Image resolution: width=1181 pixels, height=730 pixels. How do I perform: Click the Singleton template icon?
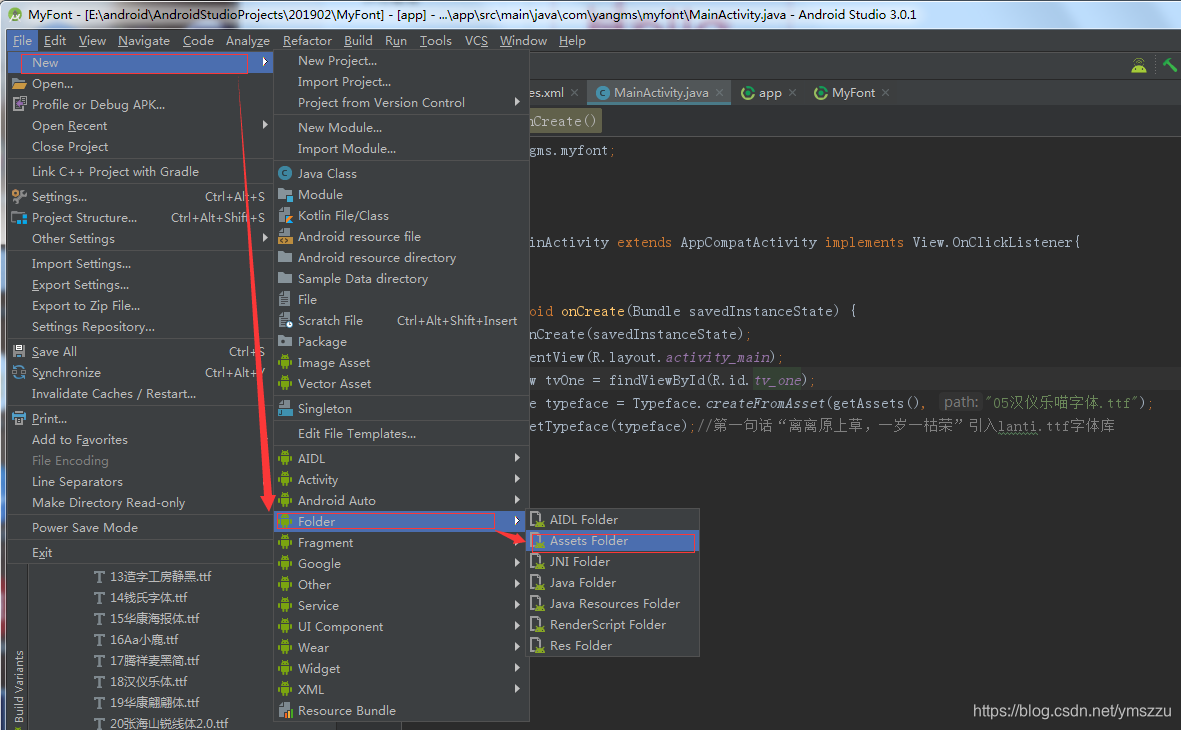[x=285, y=408]
